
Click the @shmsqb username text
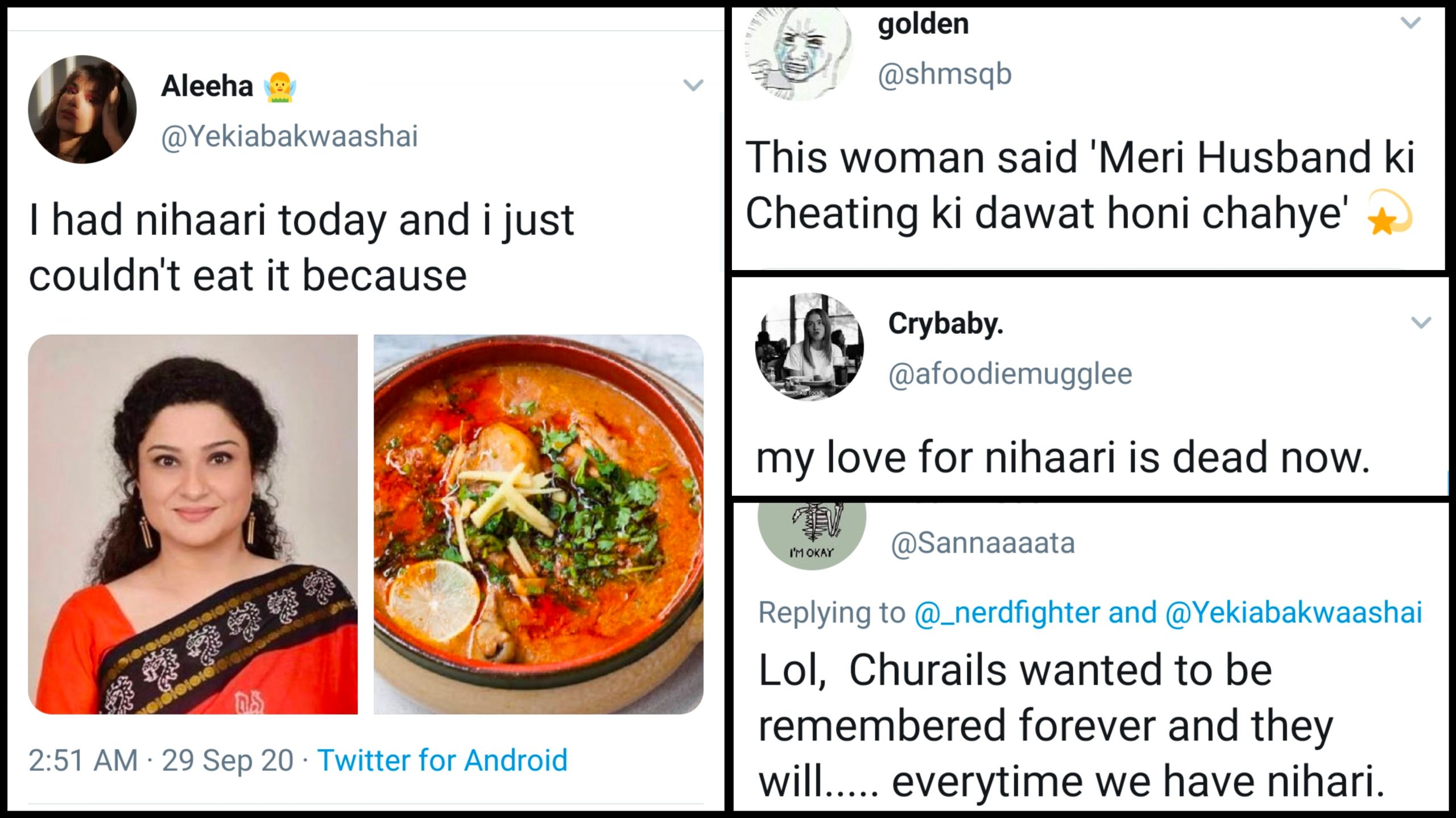[938, 74]
